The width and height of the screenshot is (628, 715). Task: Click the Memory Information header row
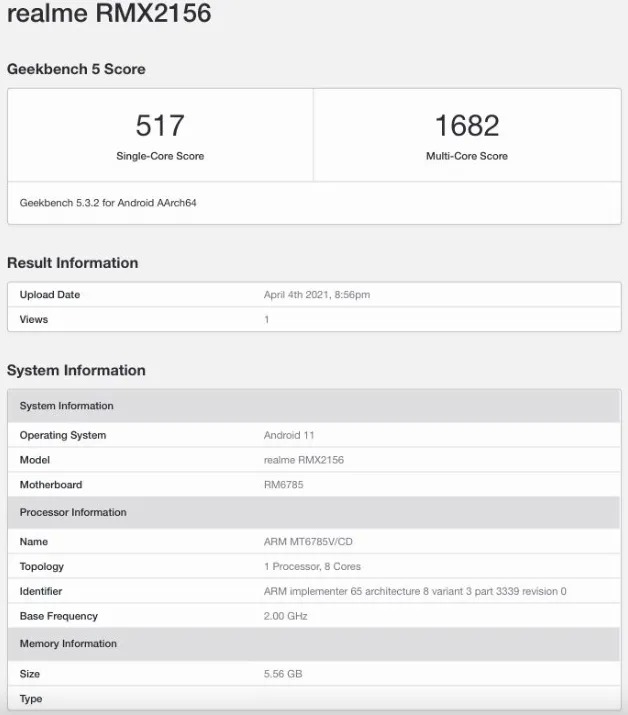coord(314,643)
